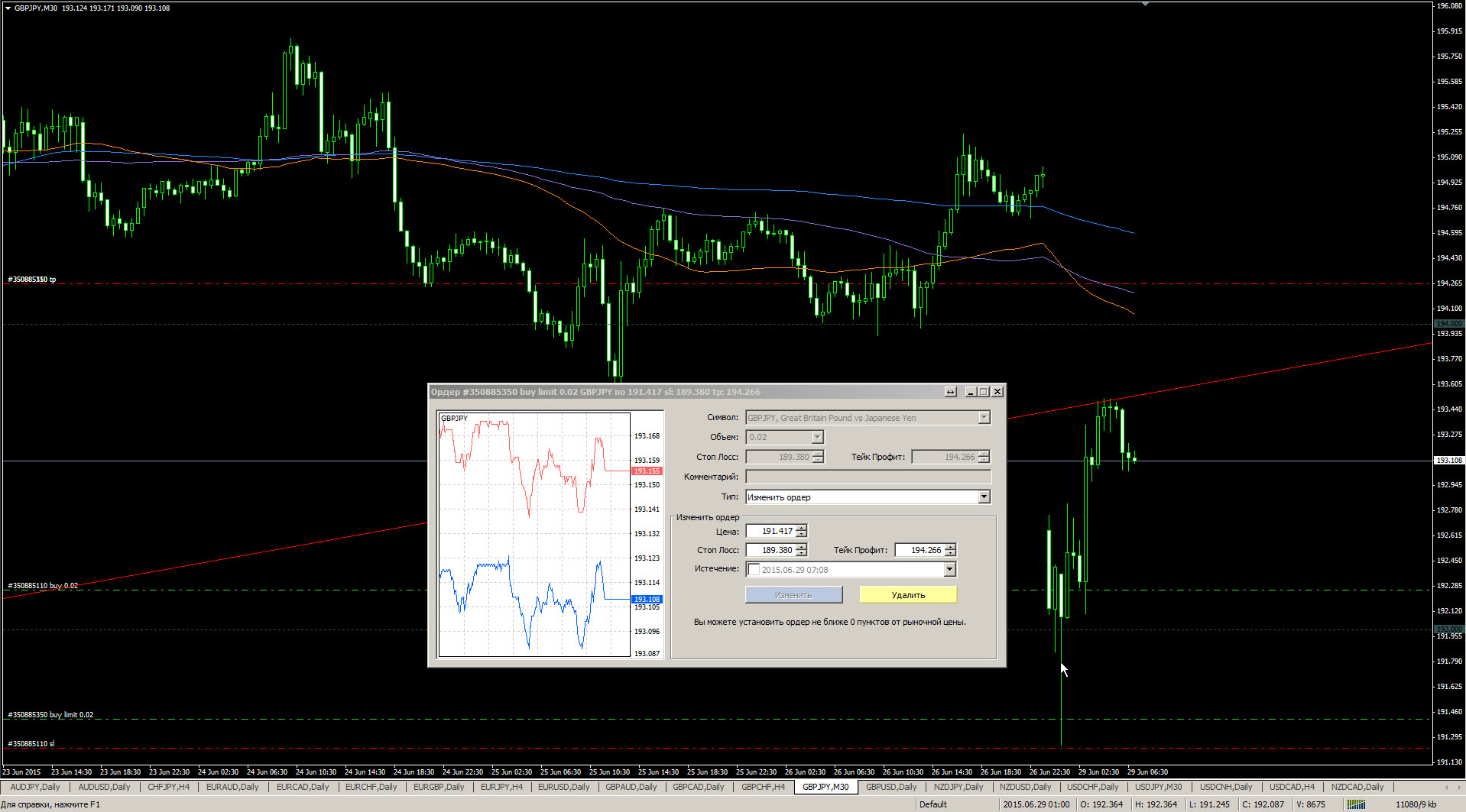Select the NZDUSD,Daily chart tab
This screenshot has height=812, width=1466.
coord(1025,787)
